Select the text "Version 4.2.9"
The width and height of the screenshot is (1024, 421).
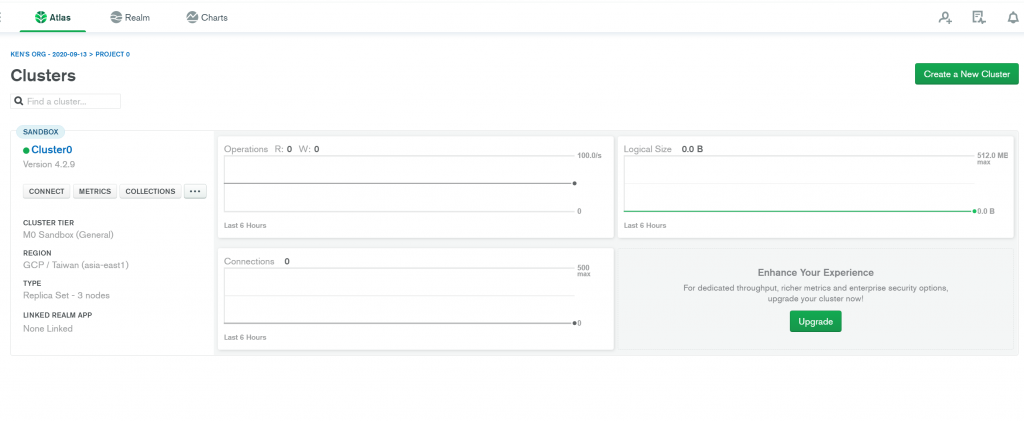(49, 164)
